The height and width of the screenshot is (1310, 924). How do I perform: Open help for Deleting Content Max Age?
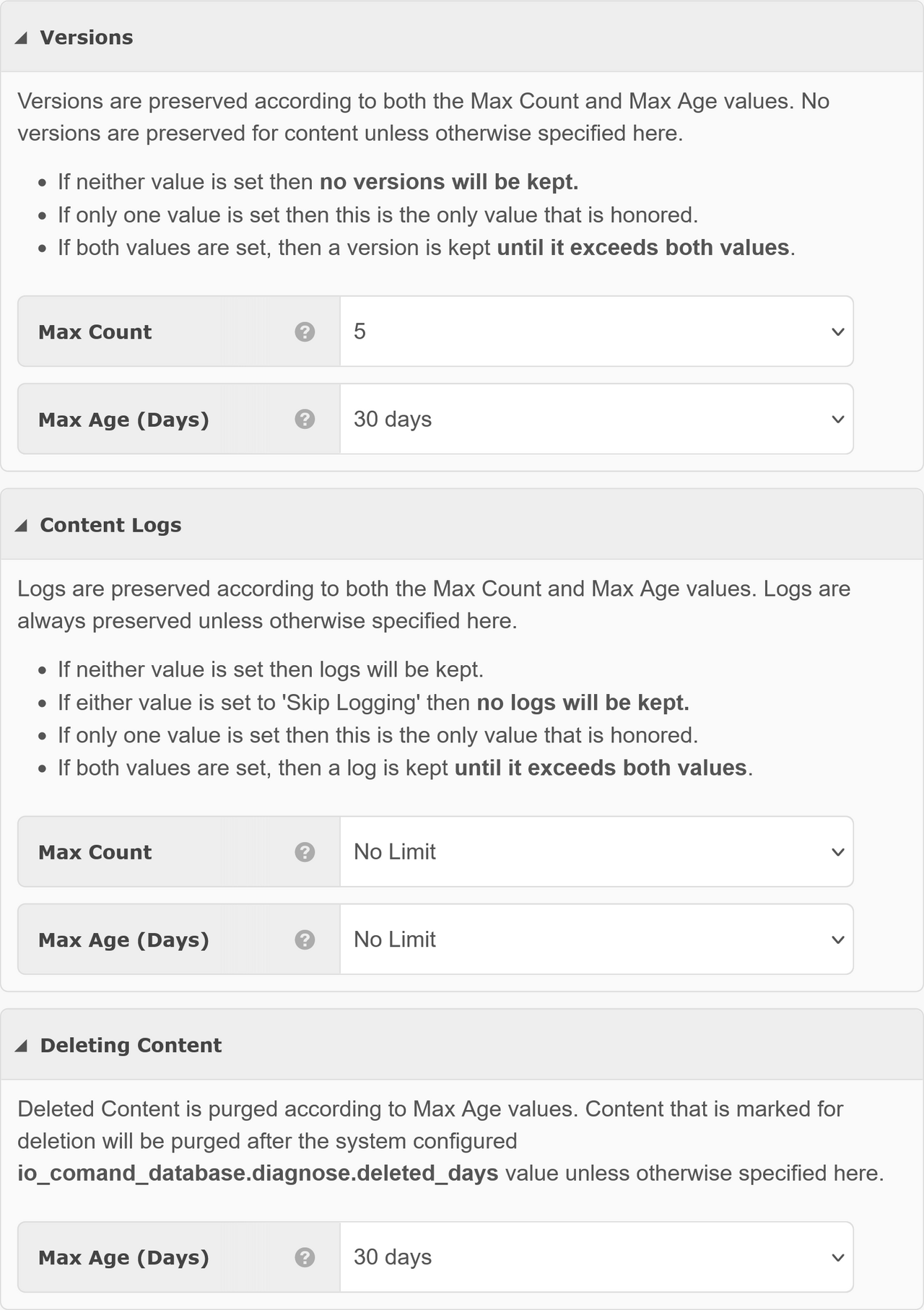point(305,1257)
